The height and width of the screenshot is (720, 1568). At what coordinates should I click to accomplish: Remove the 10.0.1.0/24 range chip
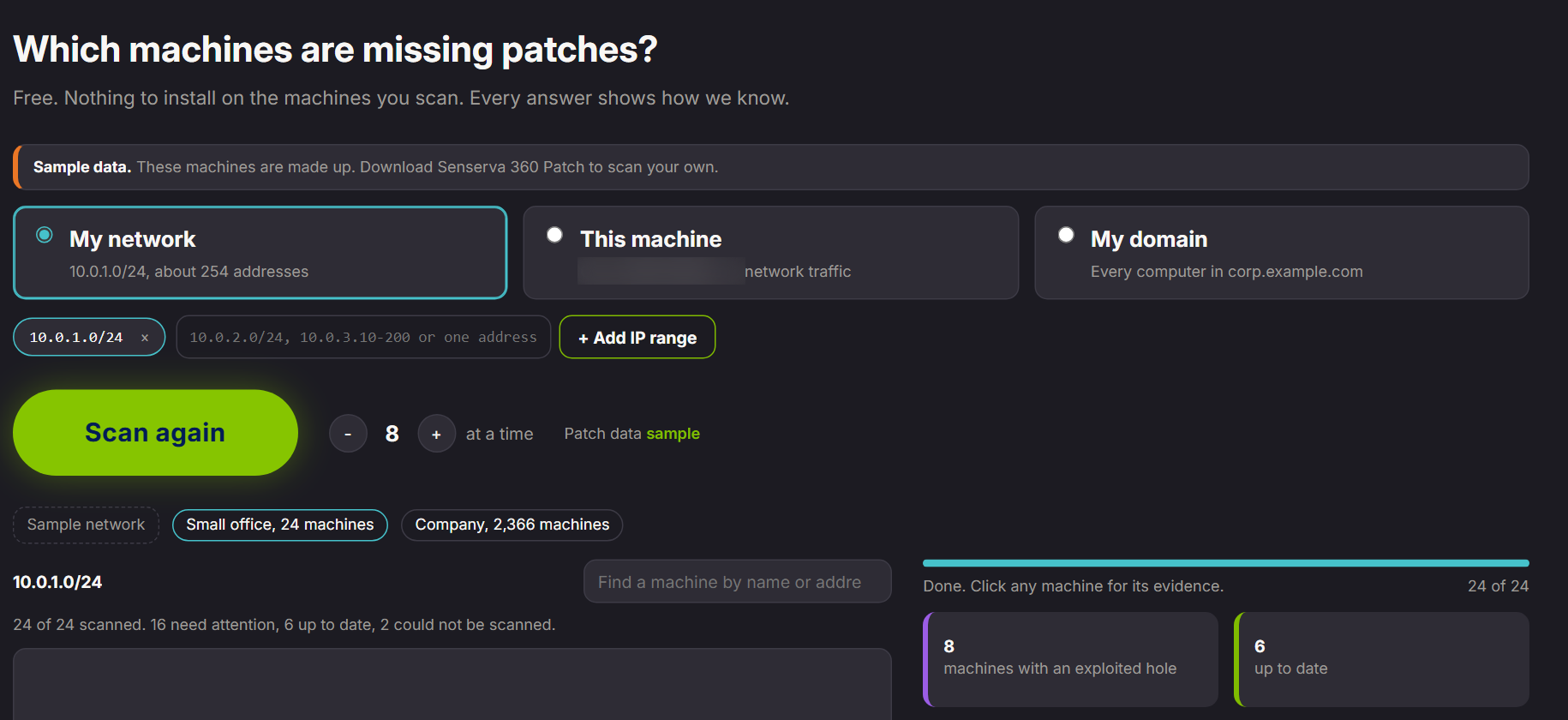tap(145, 338)
